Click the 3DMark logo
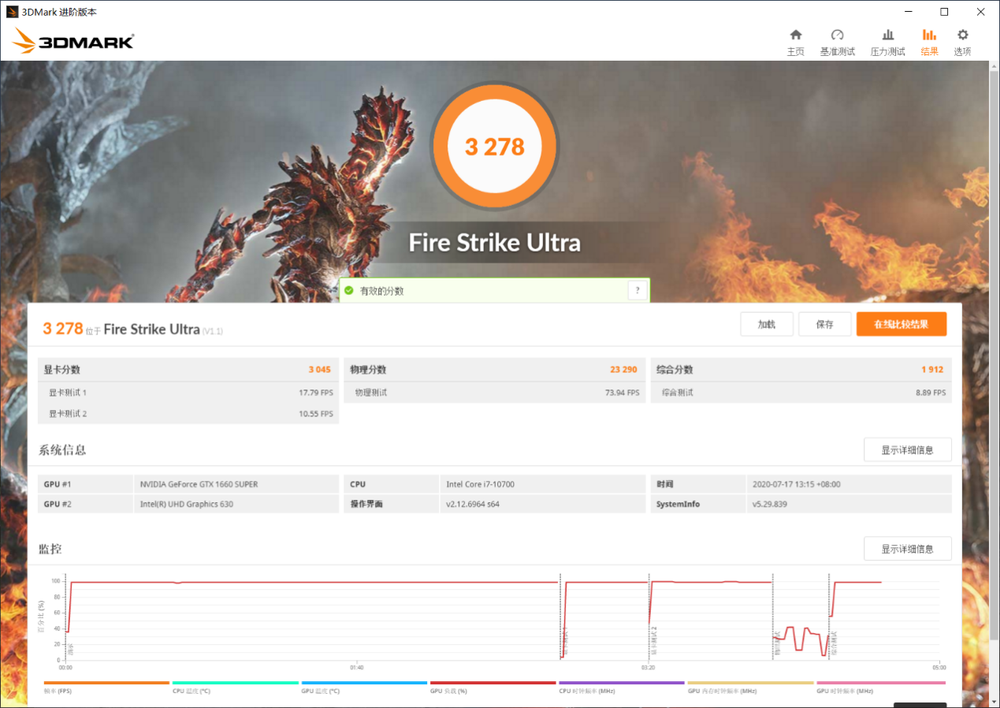The width and height of the screenshot is (1000, 708). tap(73, 41)
